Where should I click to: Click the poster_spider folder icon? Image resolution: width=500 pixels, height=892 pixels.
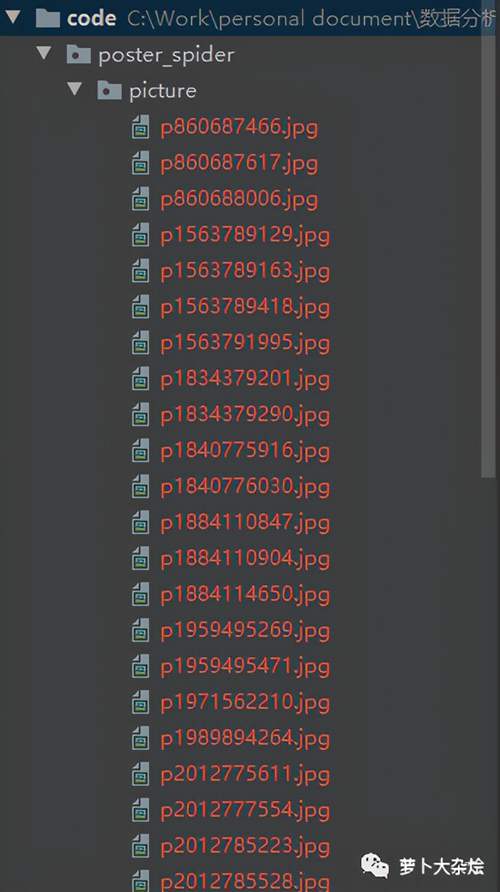click(x=78, y=55)
